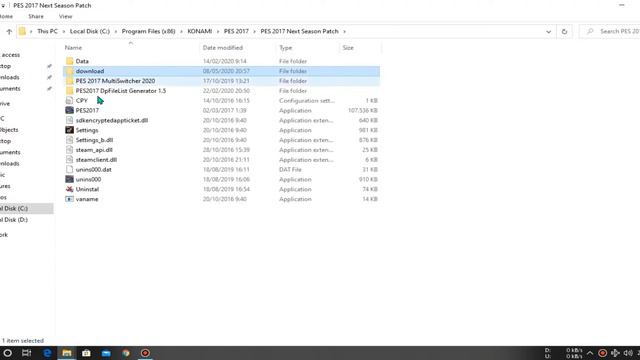Click the 1 item selected status text
The height and width of the screenshot is (360, 640).
click(23, 340)
